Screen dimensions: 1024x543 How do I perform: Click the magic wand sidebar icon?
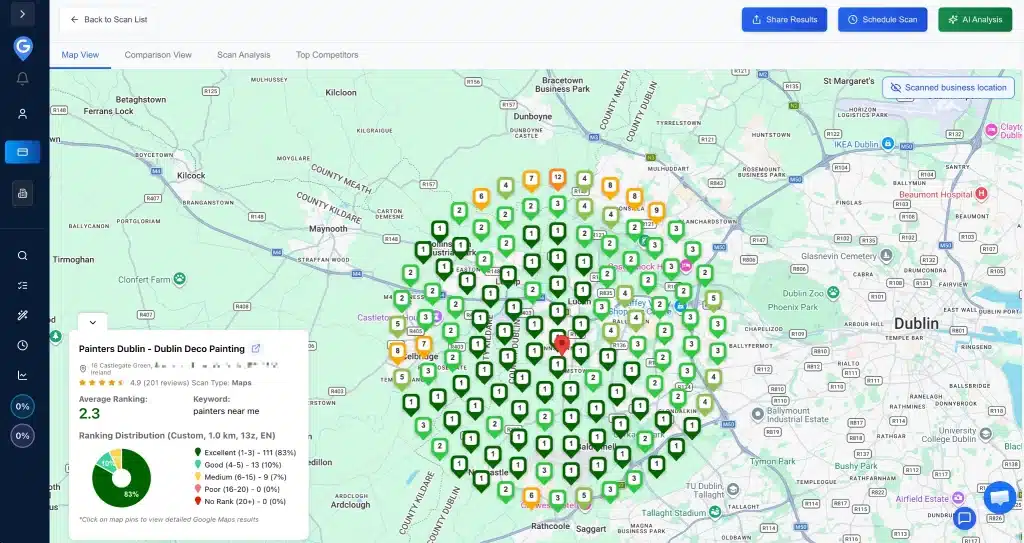[x=22, y=316]
